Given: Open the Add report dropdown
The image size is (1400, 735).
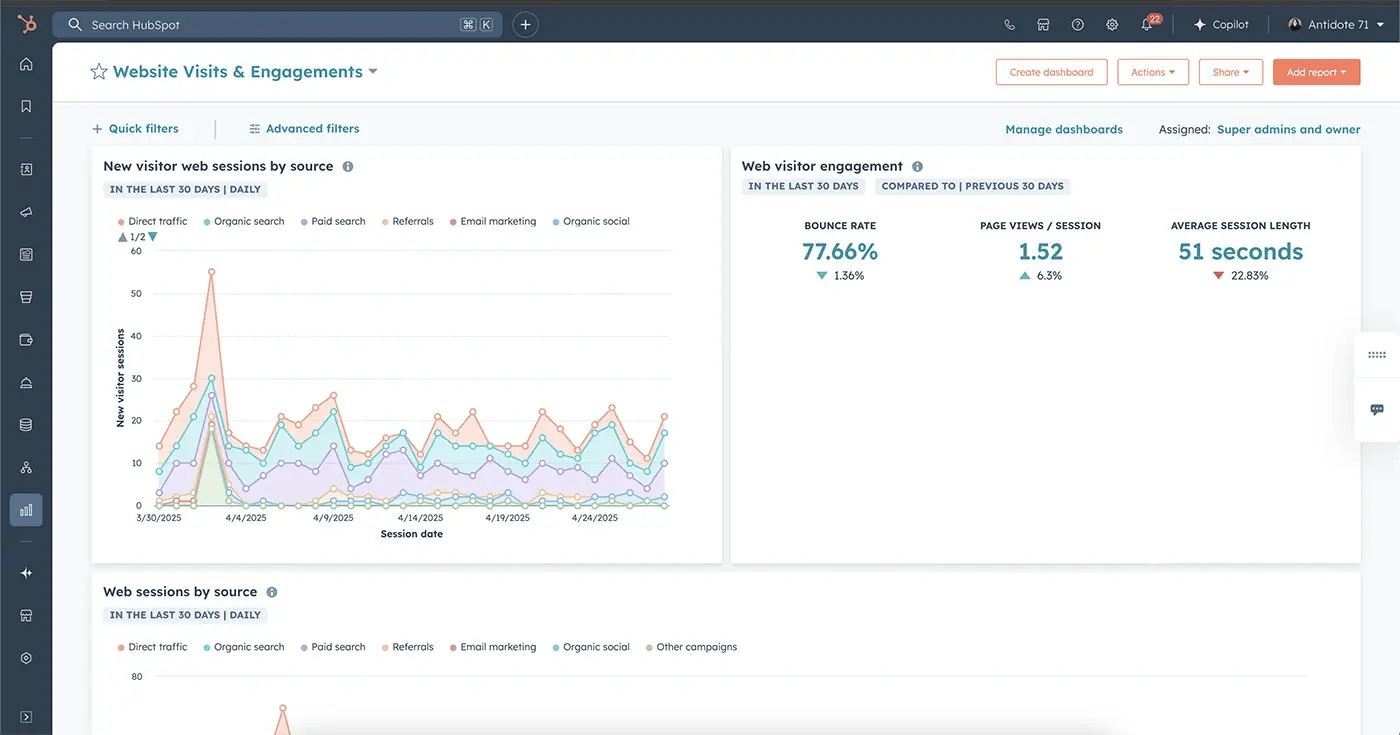Looking at the screenshot, I should click(x=1316, y=72).
